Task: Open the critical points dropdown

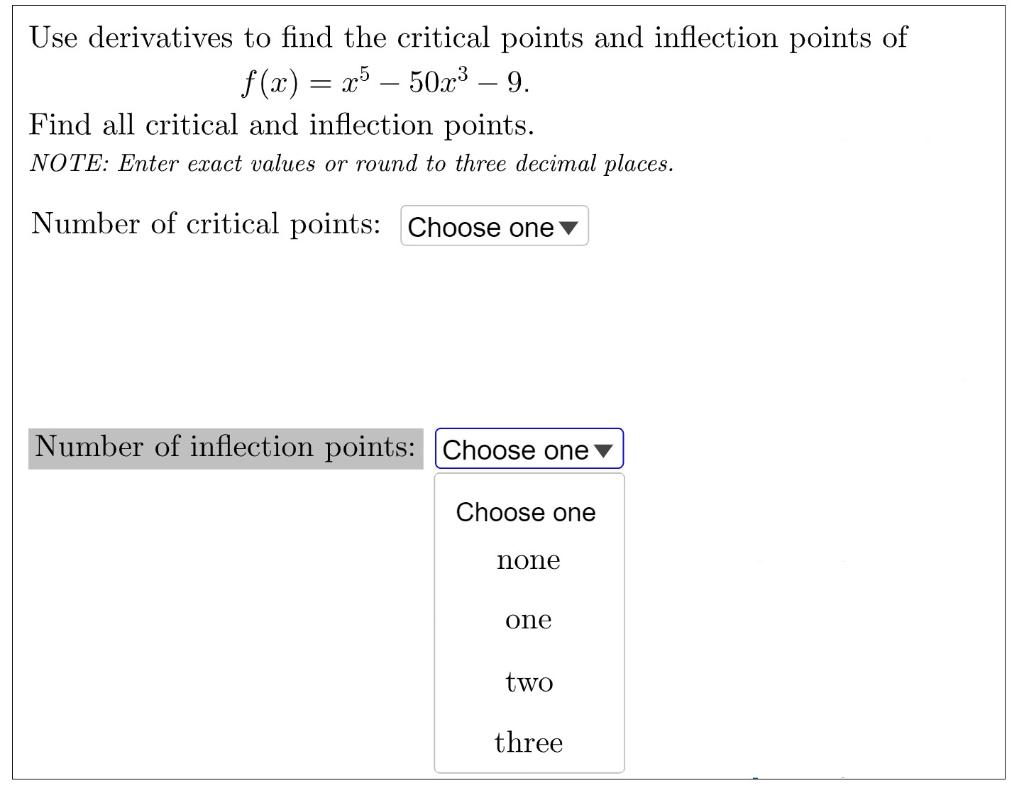Action: (495, 227)
